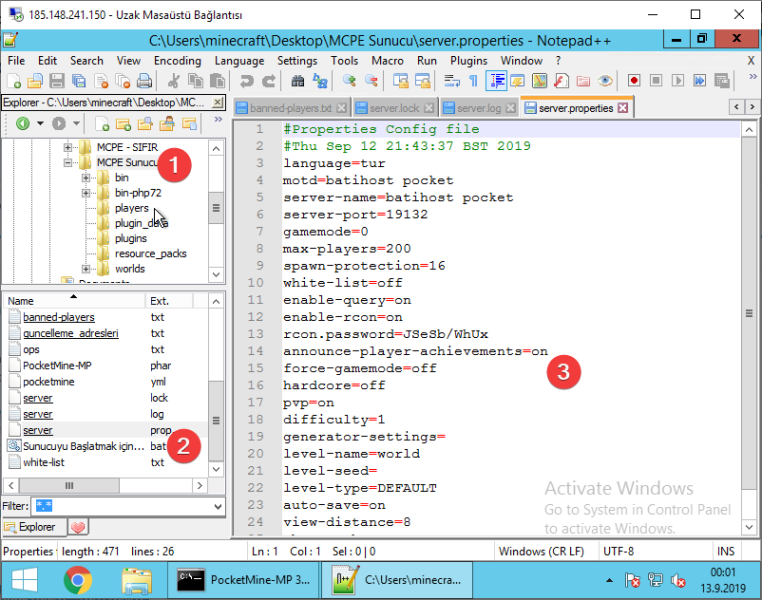
Task: Open the Go Forward history dropdown arrow
Action: coord(76,123)
